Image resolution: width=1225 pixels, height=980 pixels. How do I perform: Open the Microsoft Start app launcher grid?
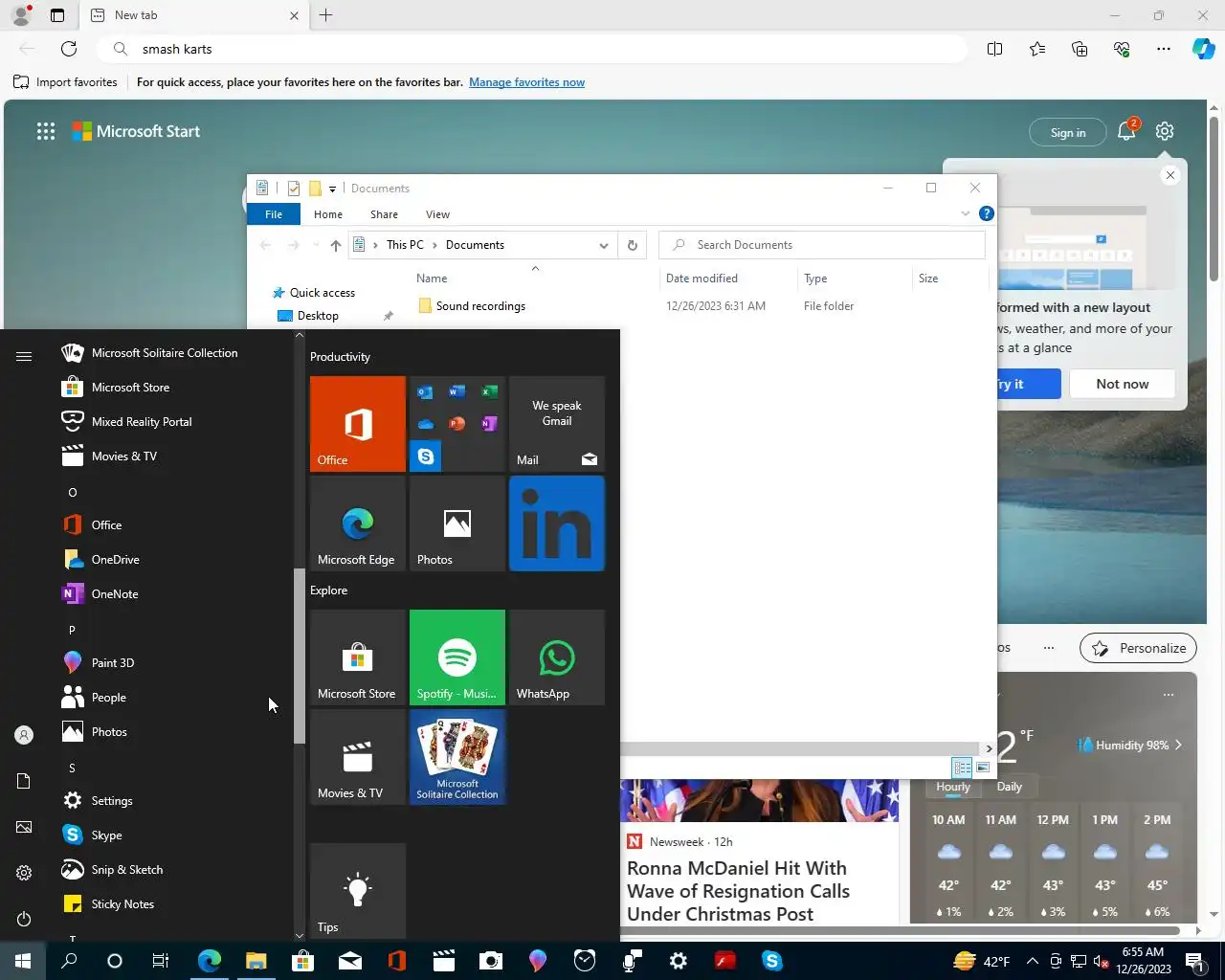(46, 132)
